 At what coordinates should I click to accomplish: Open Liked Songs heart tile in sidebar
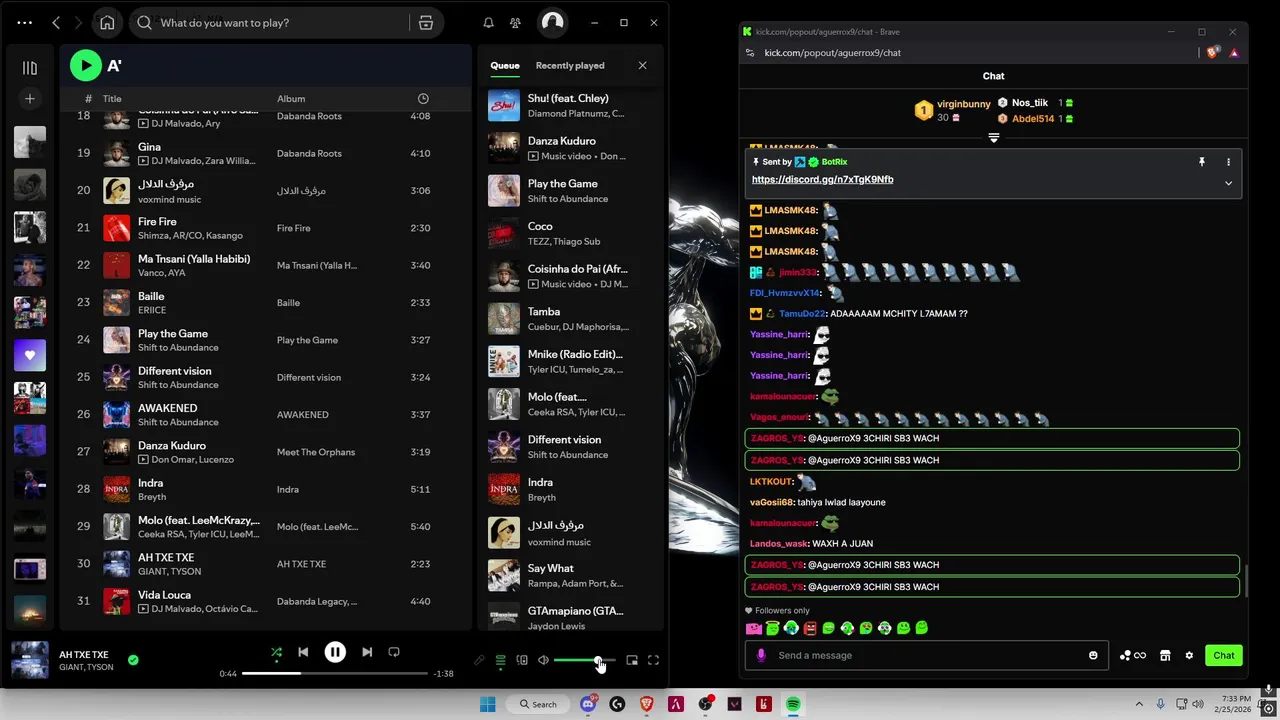[x=30, y=355]
